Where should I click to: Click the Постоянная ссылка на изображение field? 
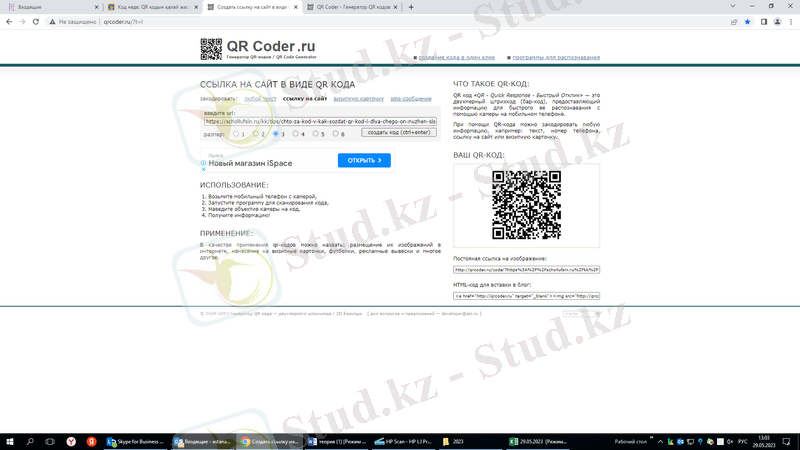coord(526,270)
